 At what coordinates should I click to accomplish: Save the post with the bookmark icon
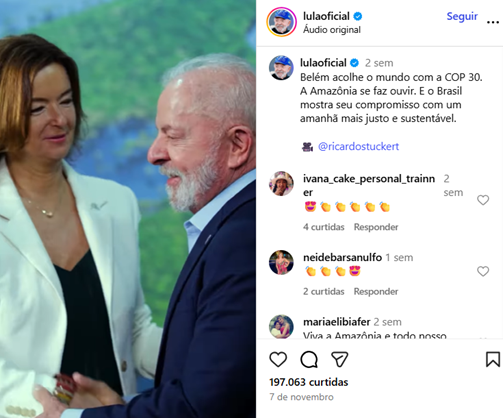493,359
